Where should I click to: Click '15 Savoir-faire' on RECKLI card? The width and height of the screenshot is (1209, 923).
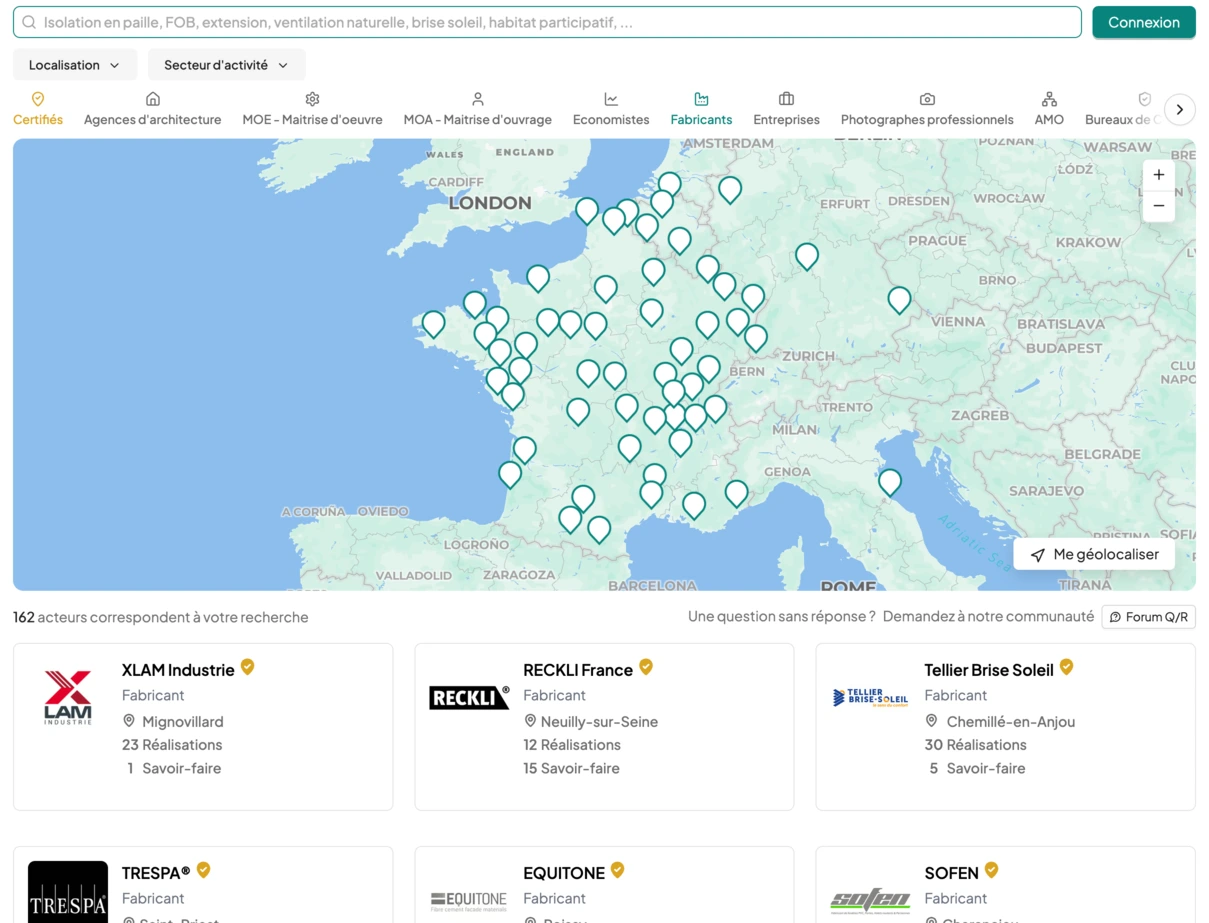(571, 769)
